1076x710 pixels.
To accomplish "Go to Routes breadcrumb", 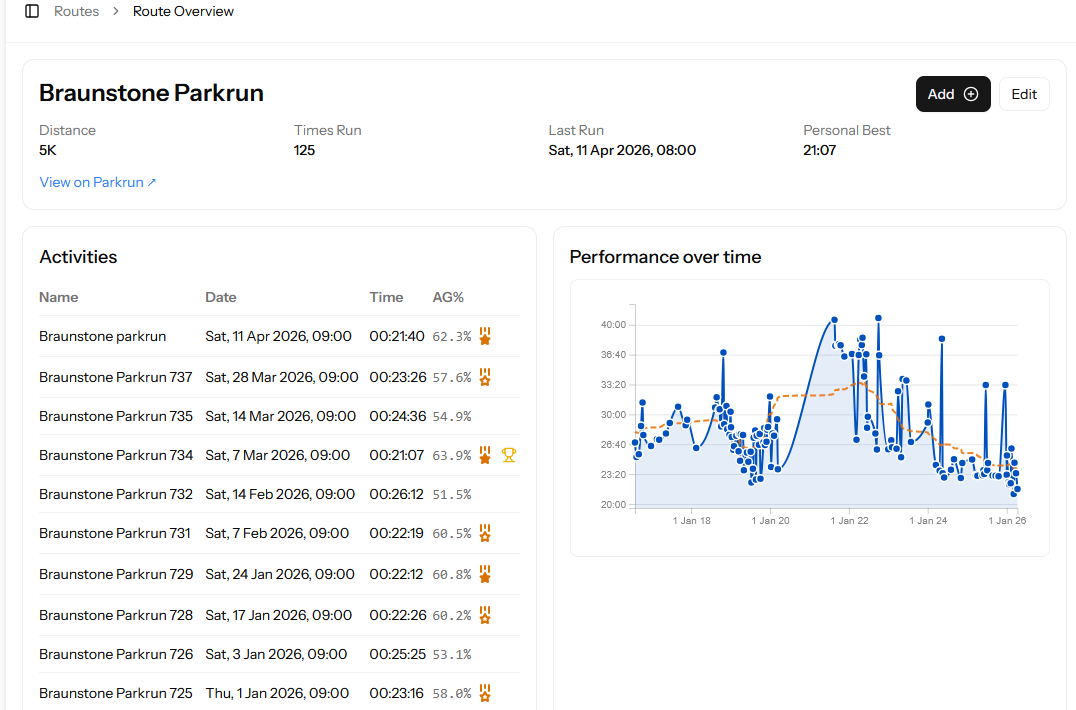I will [x=76, y=12].
